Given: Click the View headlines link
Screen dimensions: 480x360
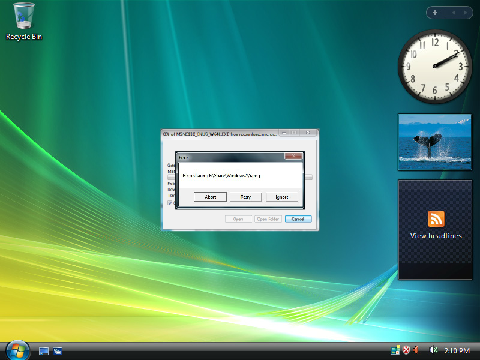Looking at the screenshot, I should tap(436, 236).
